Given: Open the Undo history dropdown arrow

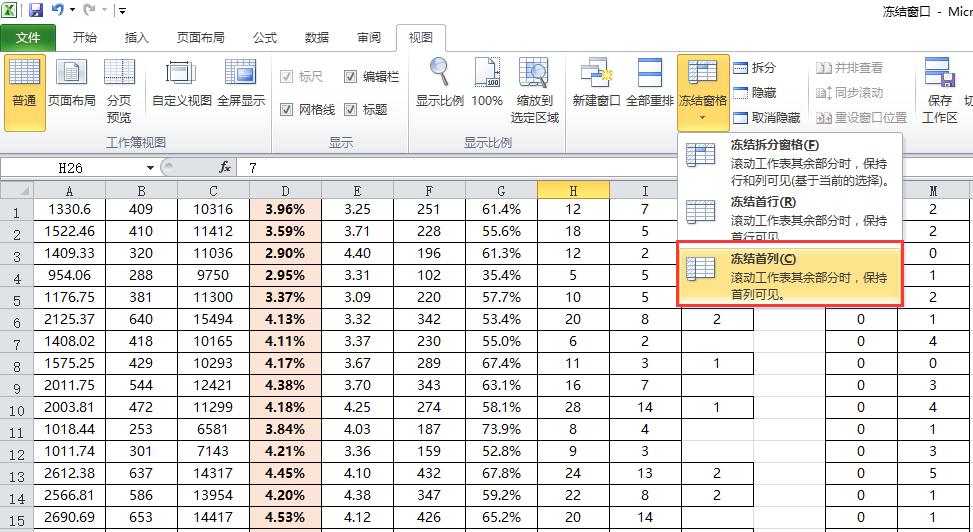Looking at the screenshot, I should pyautogui.click(x=72, y=9).
